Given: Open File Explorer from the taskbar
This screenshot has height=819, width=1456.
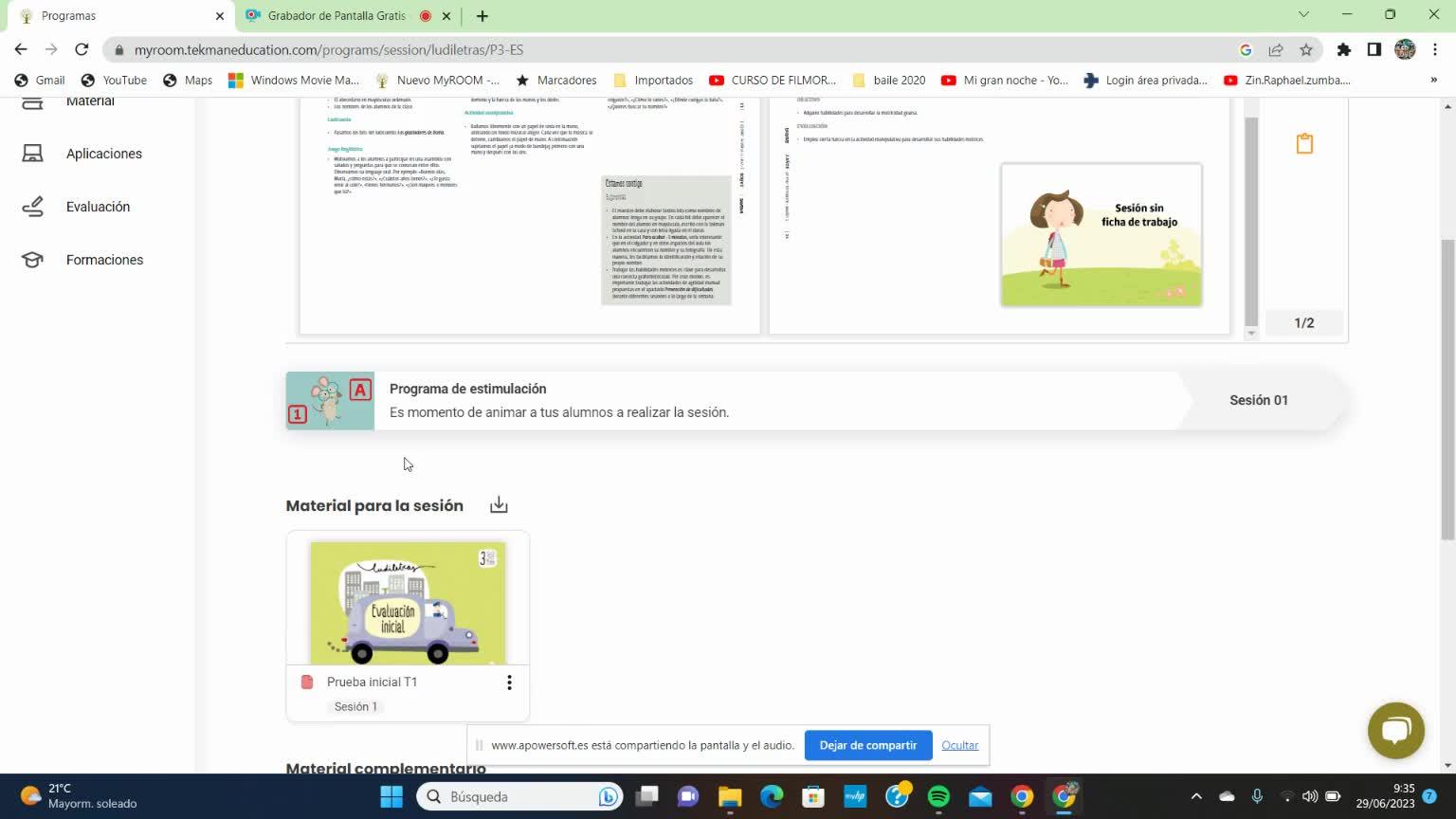Looking at the screenshot, I should [730, 796].
